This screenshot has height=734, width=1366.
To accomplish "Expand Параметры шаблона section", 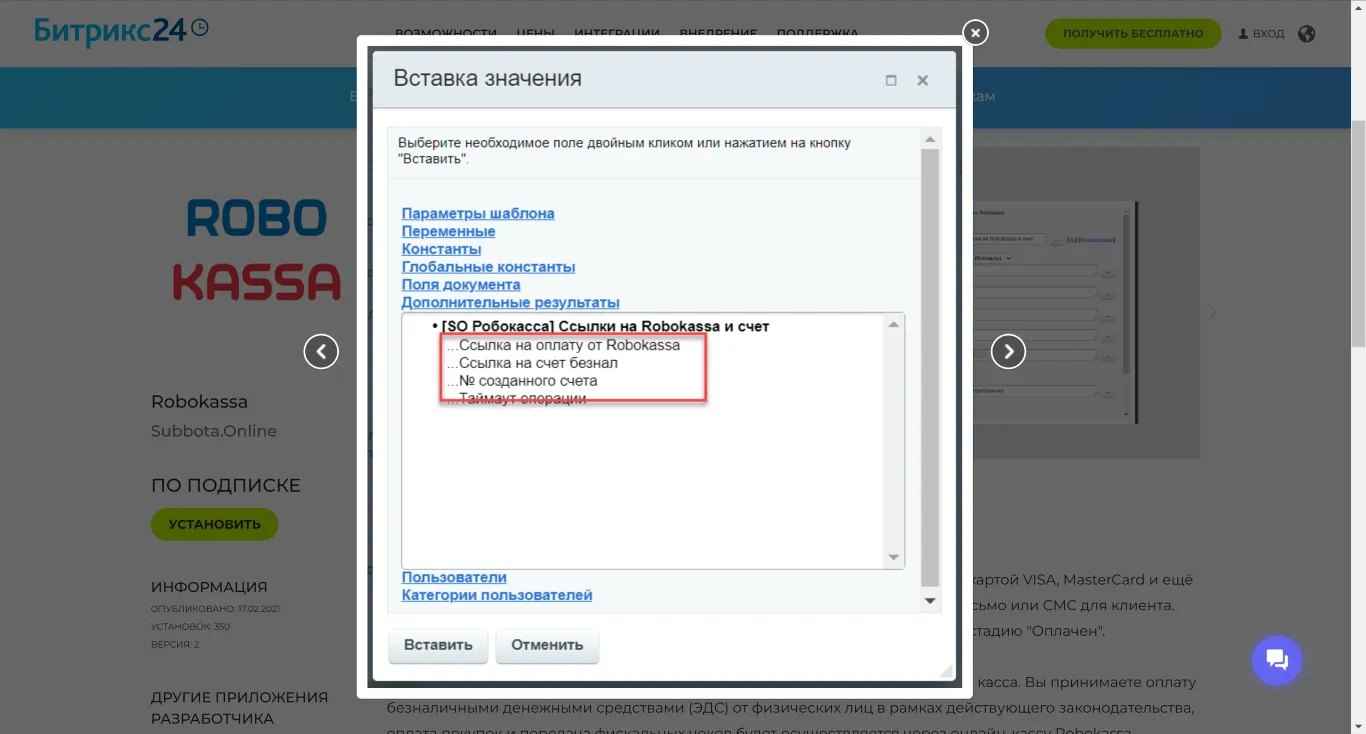I will click(477, 213).
